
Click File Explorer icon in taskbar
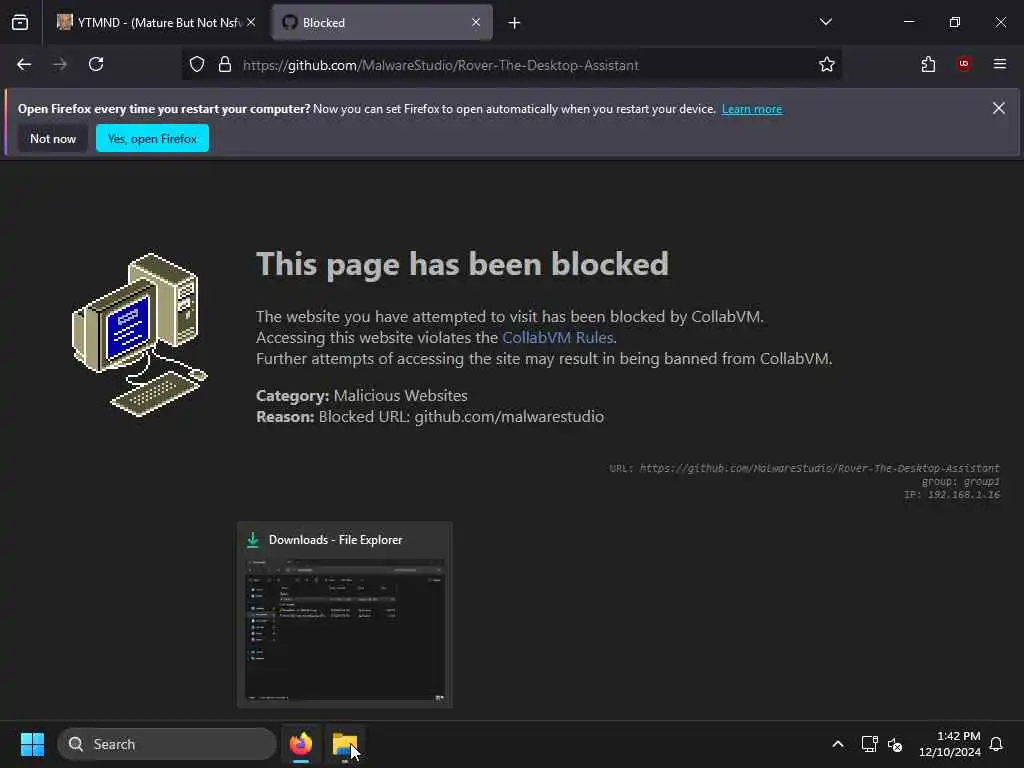(x=344, y=744)
